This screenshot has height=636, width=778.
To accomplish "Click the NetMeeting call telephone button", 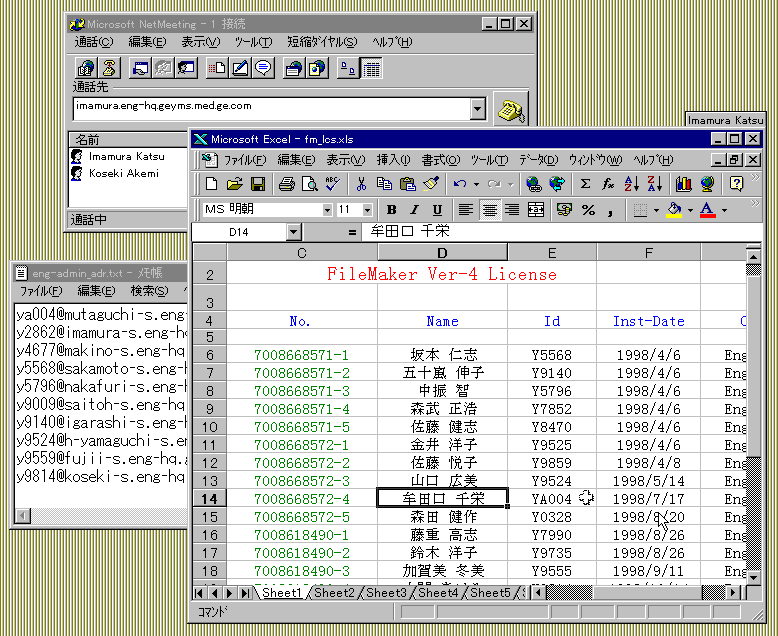I will click(511, 110).
